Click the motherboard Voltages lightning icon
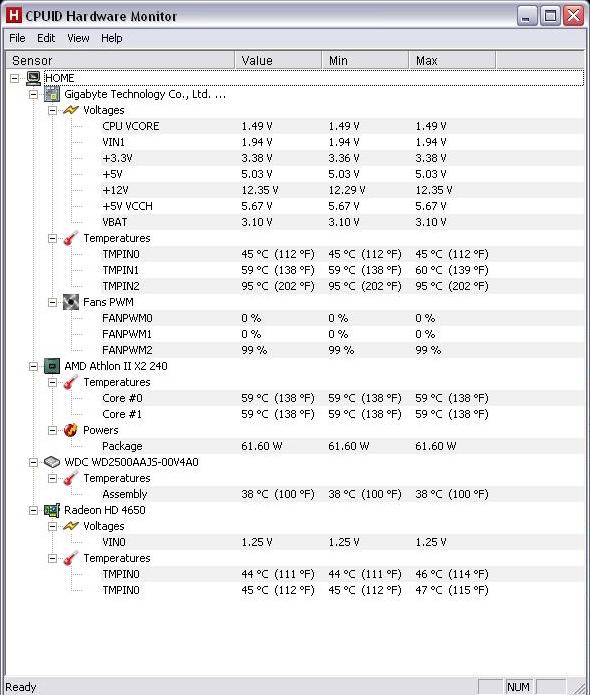Viewport: 590px width, 695px height. pos(71,110)
